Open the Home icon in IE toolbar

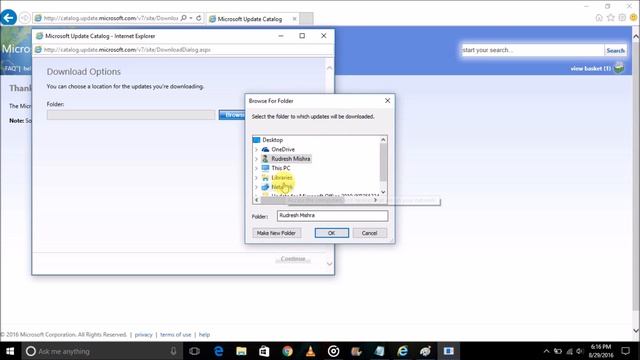tap(599, 18)
